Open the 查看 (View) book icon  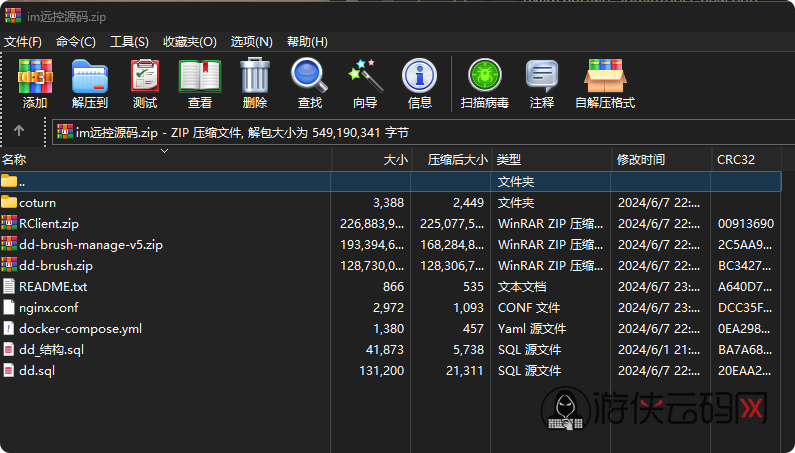point(200,83)
